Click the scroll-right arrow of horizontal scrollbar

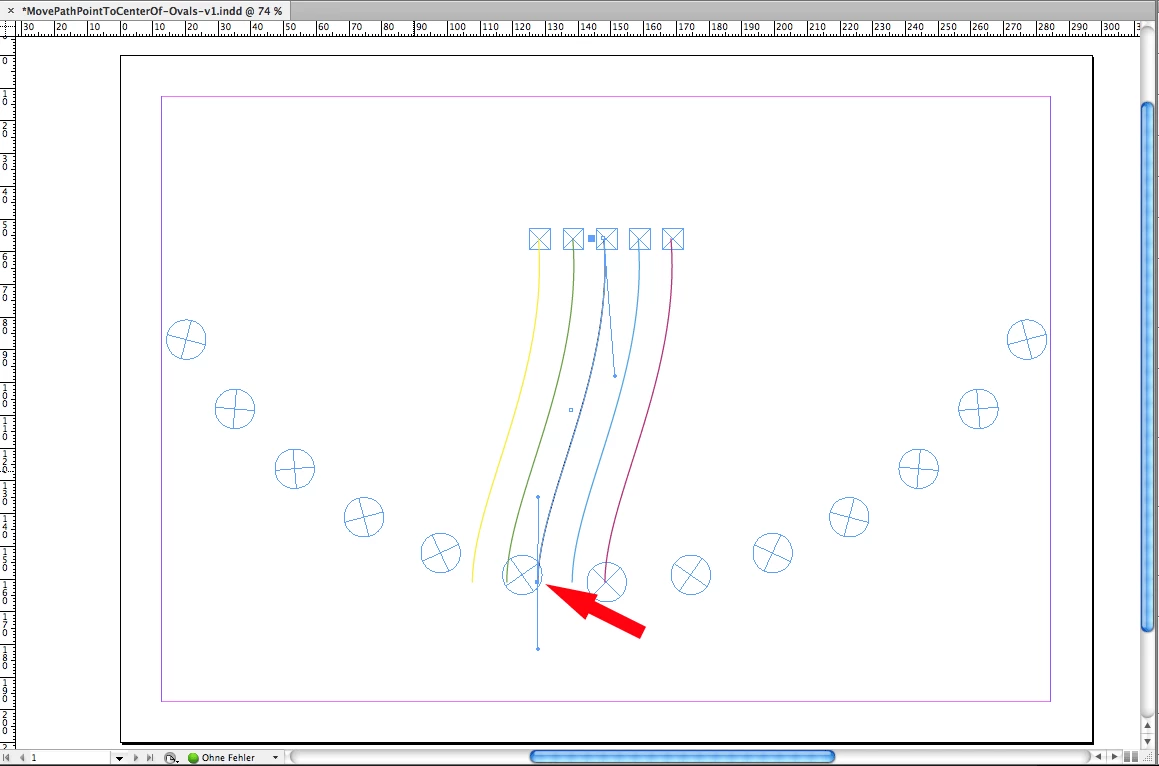coord(1113,756)
